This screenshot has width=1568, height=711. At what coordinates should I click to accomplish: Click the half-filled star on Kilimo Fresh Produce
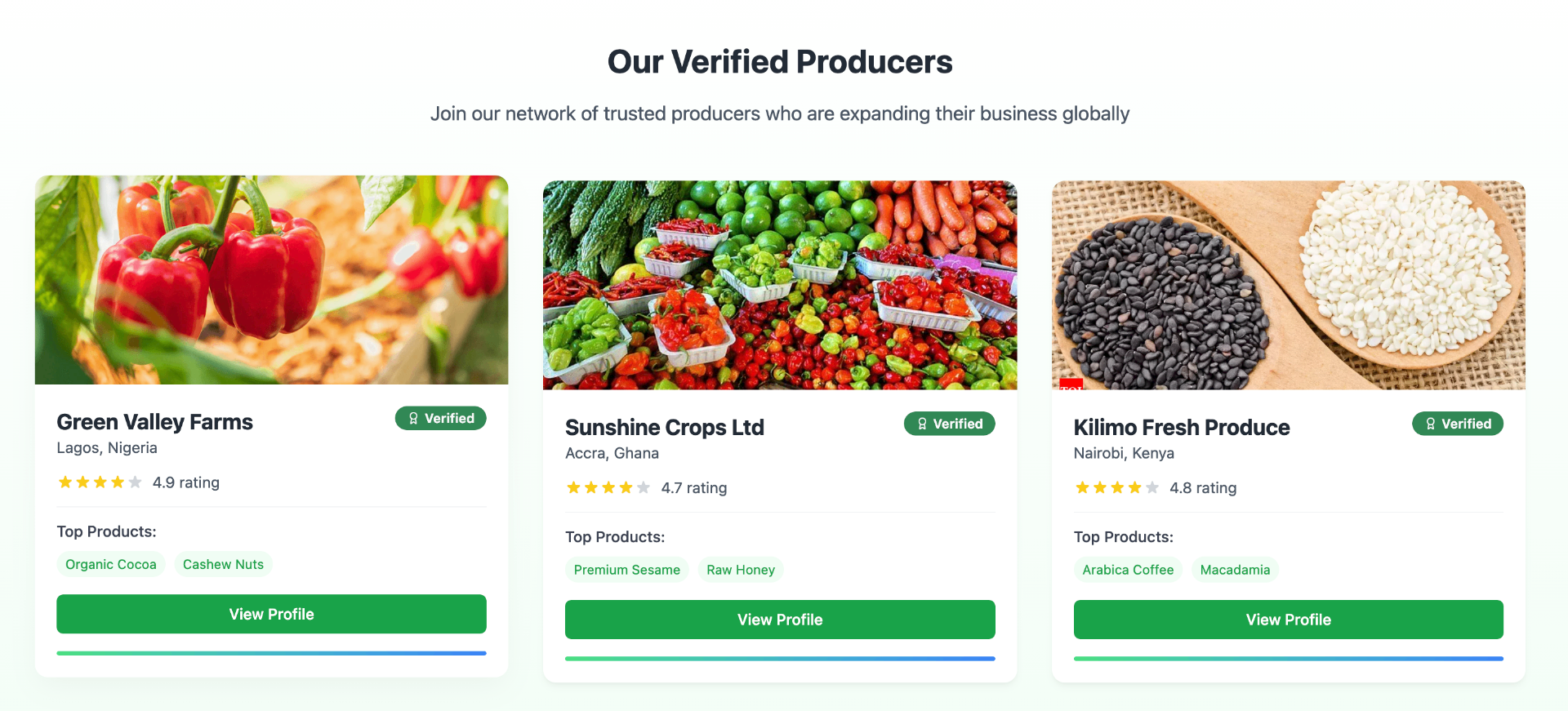[1151, 487]
